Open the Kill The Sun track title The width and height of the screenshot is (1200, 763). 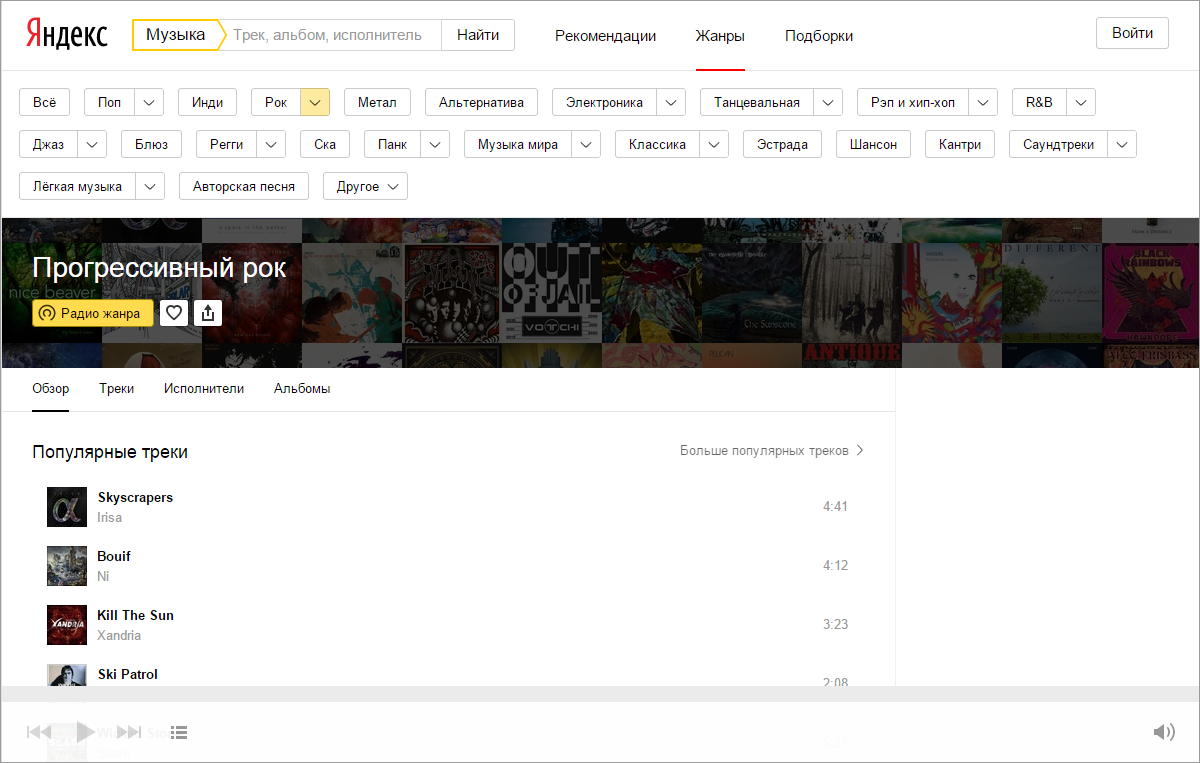pyautogui.click(x=136, y=616)
